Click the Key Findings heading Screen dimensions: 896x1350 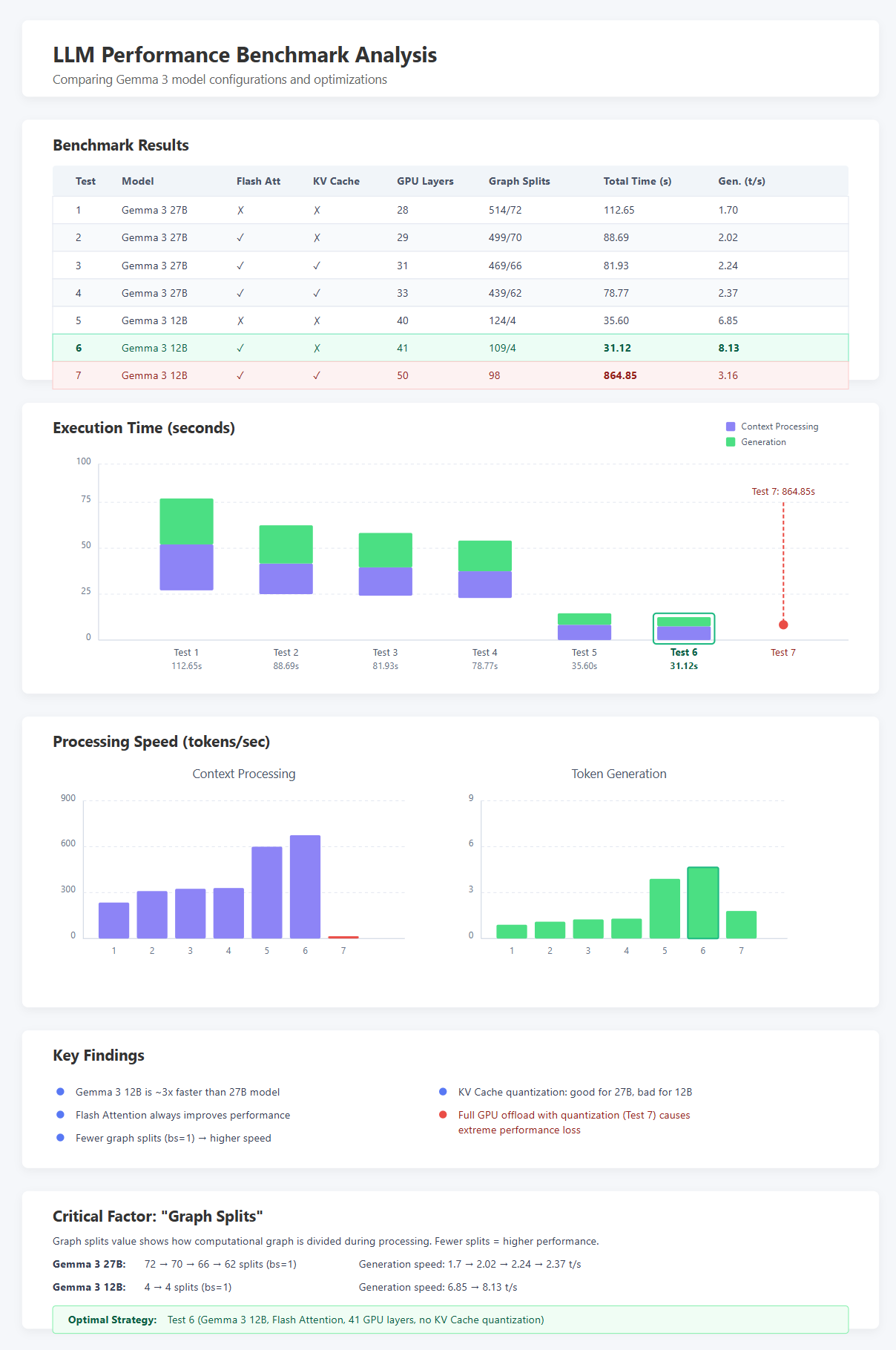point(99,1056)
